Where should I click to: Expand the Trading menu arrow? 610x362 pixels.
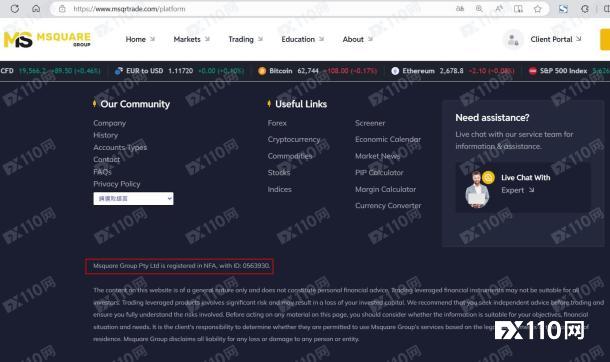click(x=261, y=39)
